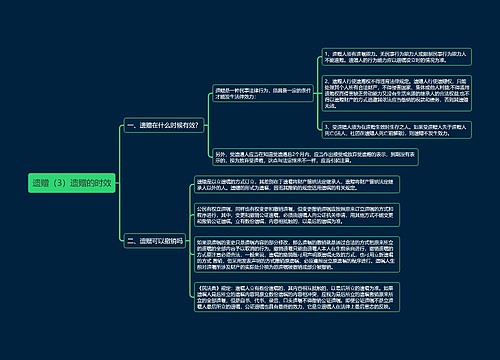Image resolution: width=500 pixels, height=360 pixels.
Task: Click the vertical line joining section 二's four nodes
Action: 190,241
